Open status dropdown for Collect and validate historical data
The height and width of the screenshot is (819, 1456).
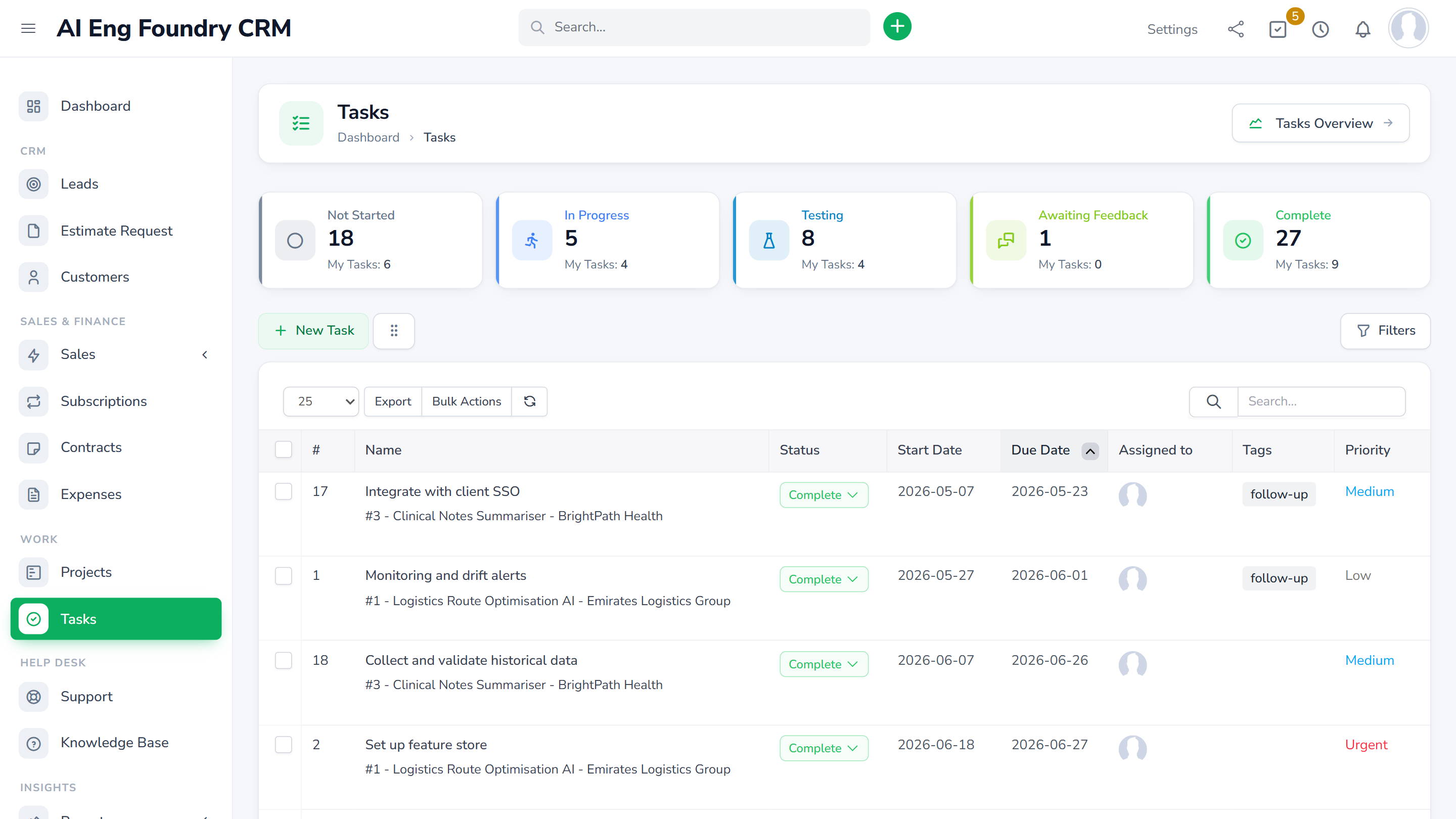(x=824, y=664)
